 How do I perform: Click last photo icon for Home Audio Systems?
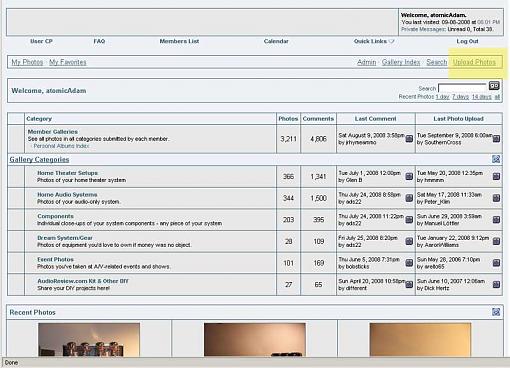point(496,198)
